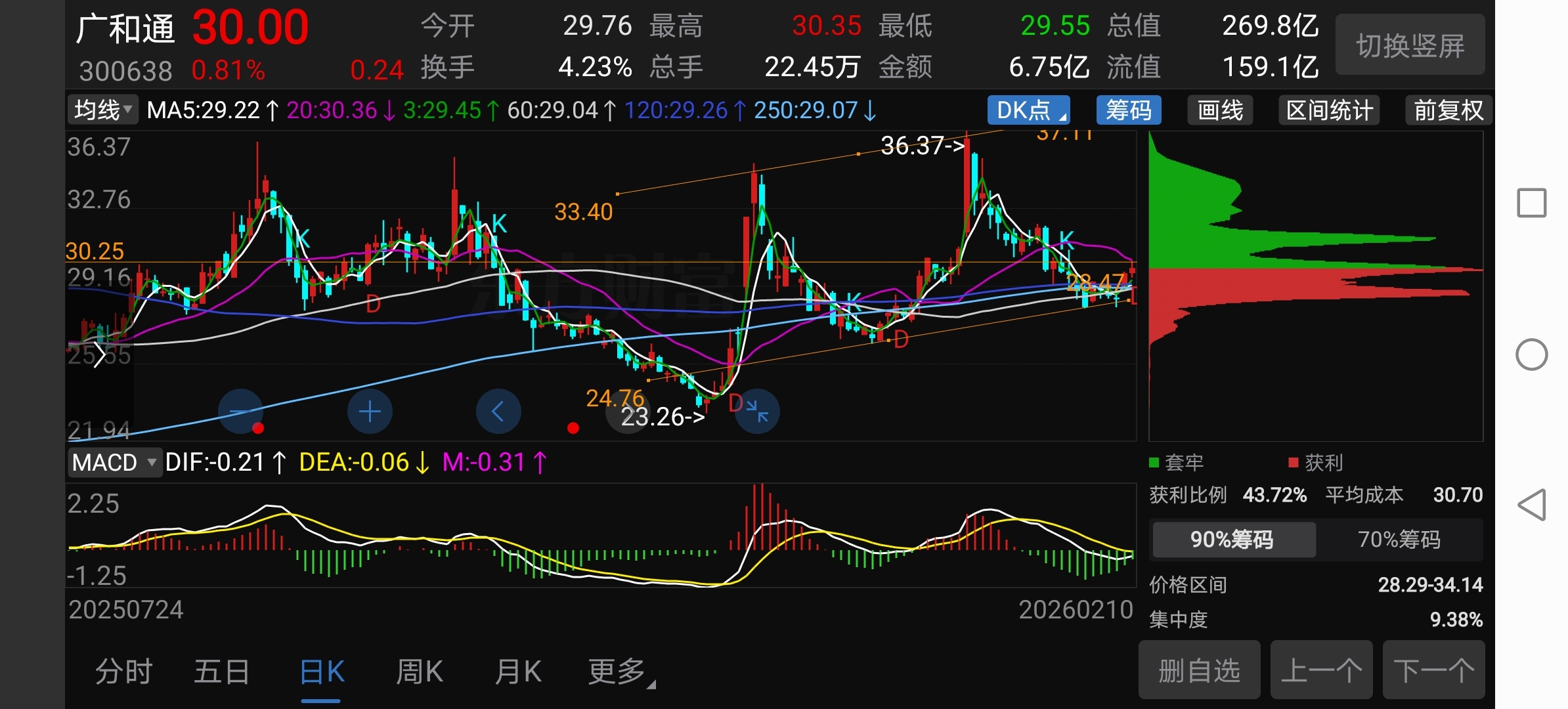Zoom in the chart with plus button
1568x709 pixels.
pos(370,412)
